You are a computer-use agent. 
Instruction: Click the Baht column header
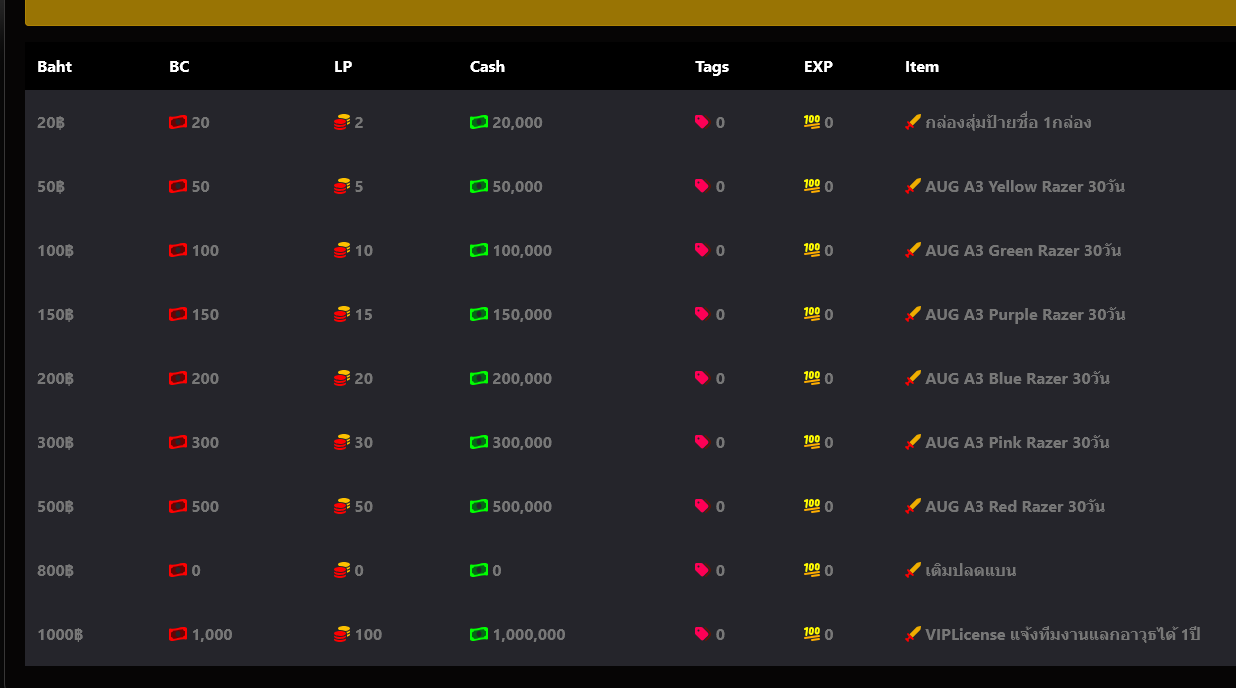coord(55,67)
